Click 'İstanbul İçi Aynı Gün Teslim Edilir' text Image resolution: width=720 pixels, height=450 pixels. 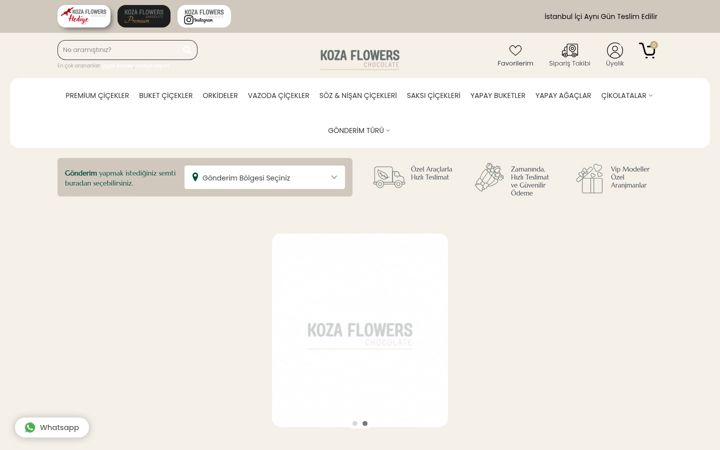(601, 17)
